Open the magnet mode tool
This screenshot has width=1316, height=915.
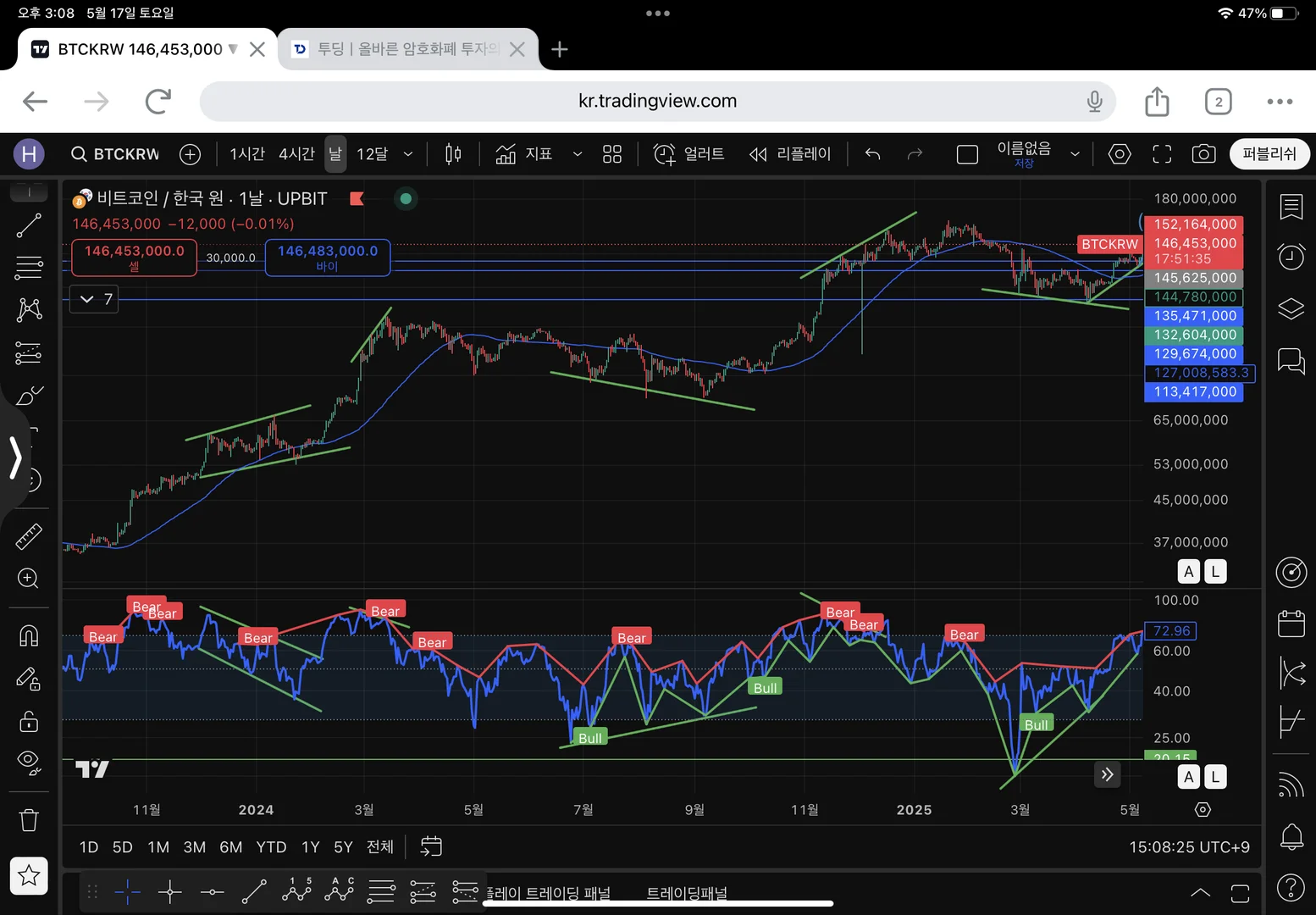pyautogui.click(x=29, y=635)
